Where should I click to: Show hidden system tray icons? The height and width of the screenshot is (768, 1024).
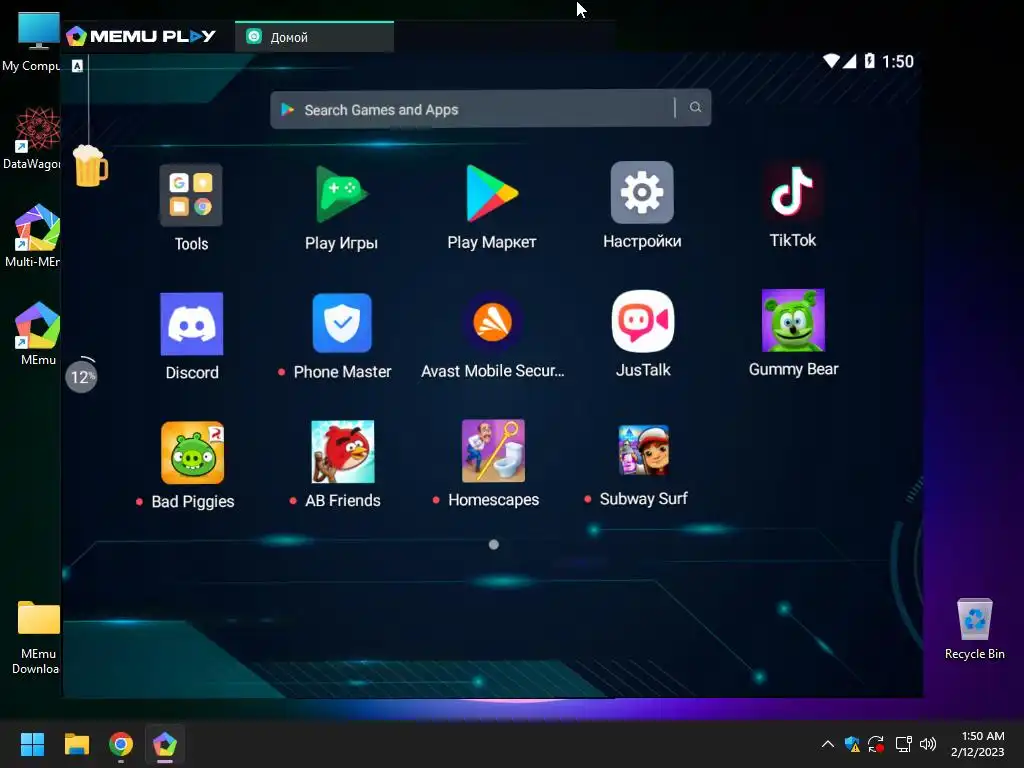[827, 744]
